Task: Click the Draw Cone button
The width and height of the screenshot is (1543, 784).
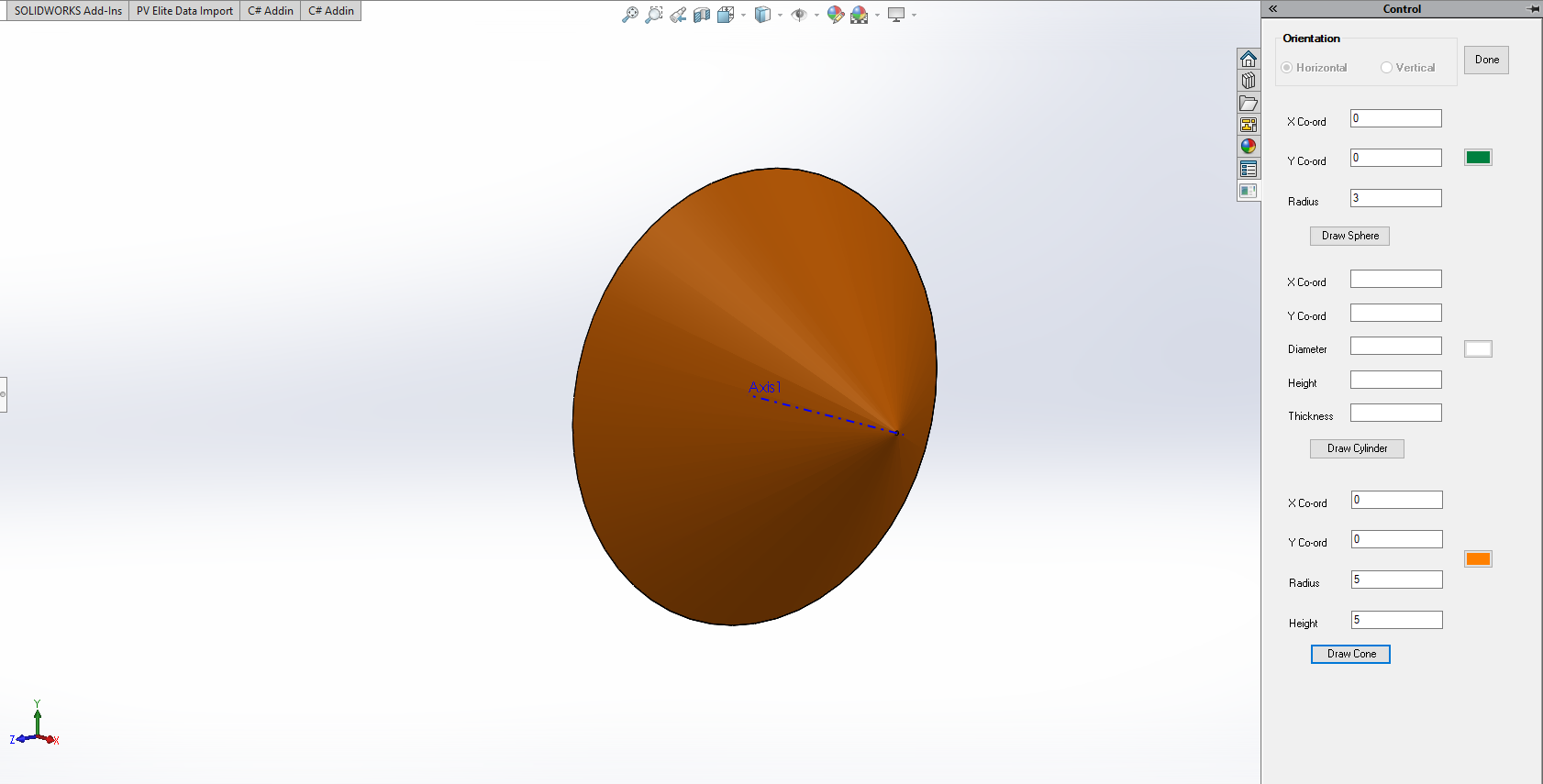Action: coord(1351,654)
